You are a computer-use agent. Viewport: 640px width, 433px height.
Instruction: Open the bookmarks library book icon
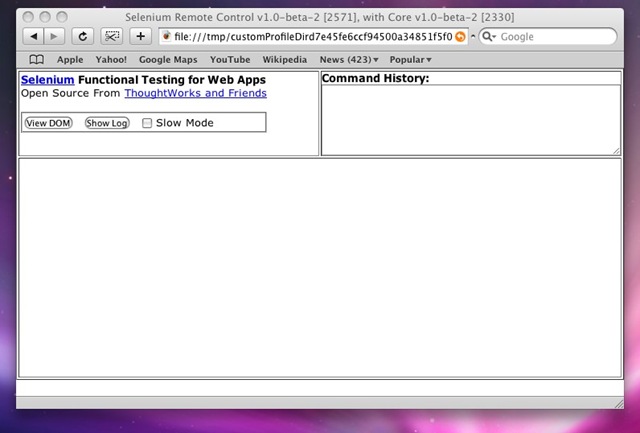[x=36, y=60]
